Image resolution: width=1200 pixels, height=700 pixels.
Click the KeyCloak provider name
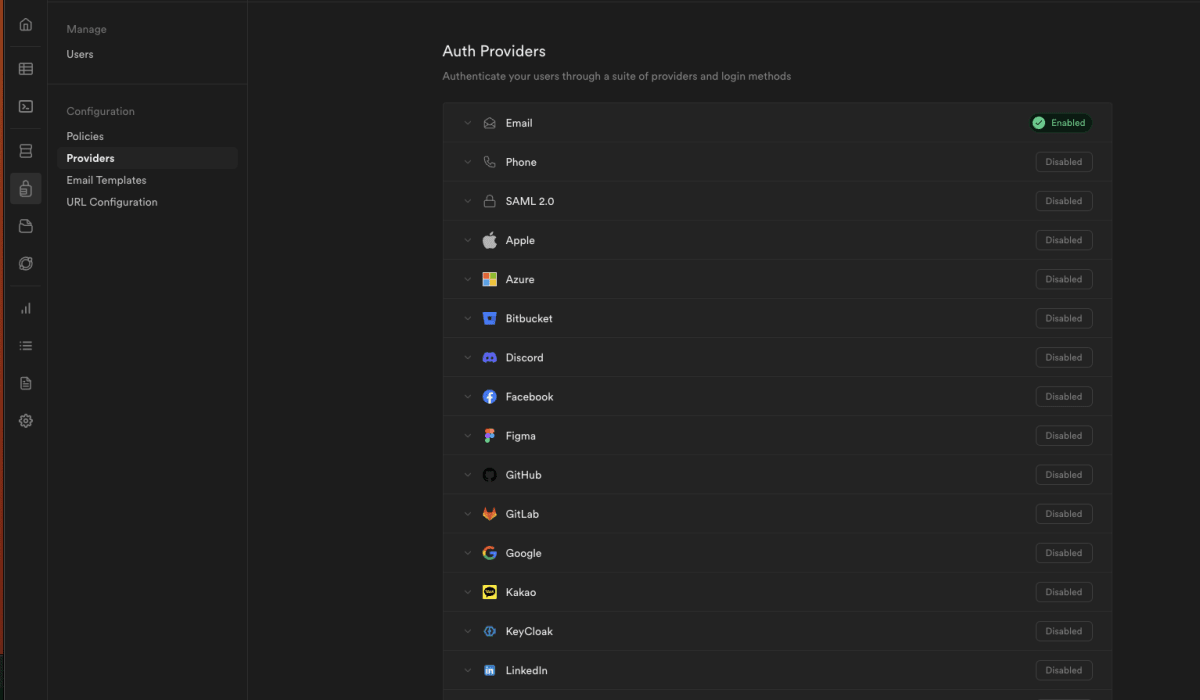click(x=529, y=631)
